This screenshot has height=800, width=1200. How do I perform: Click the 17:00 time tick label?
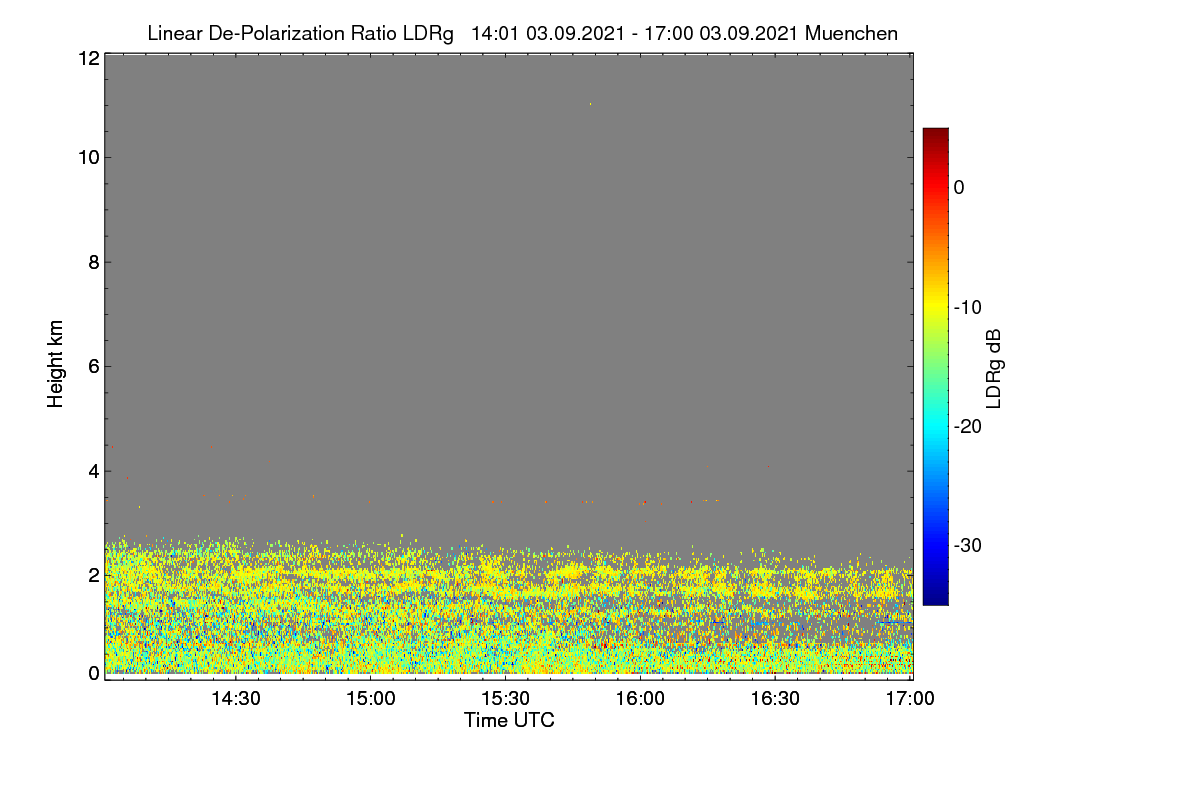[x=910, y=699]
